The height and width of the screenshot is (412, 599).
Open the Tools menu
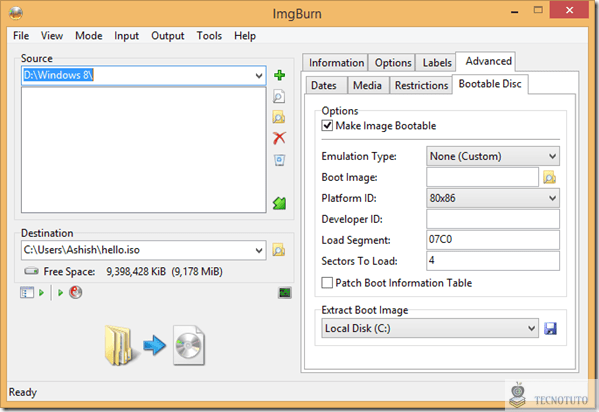click(209, 36)
